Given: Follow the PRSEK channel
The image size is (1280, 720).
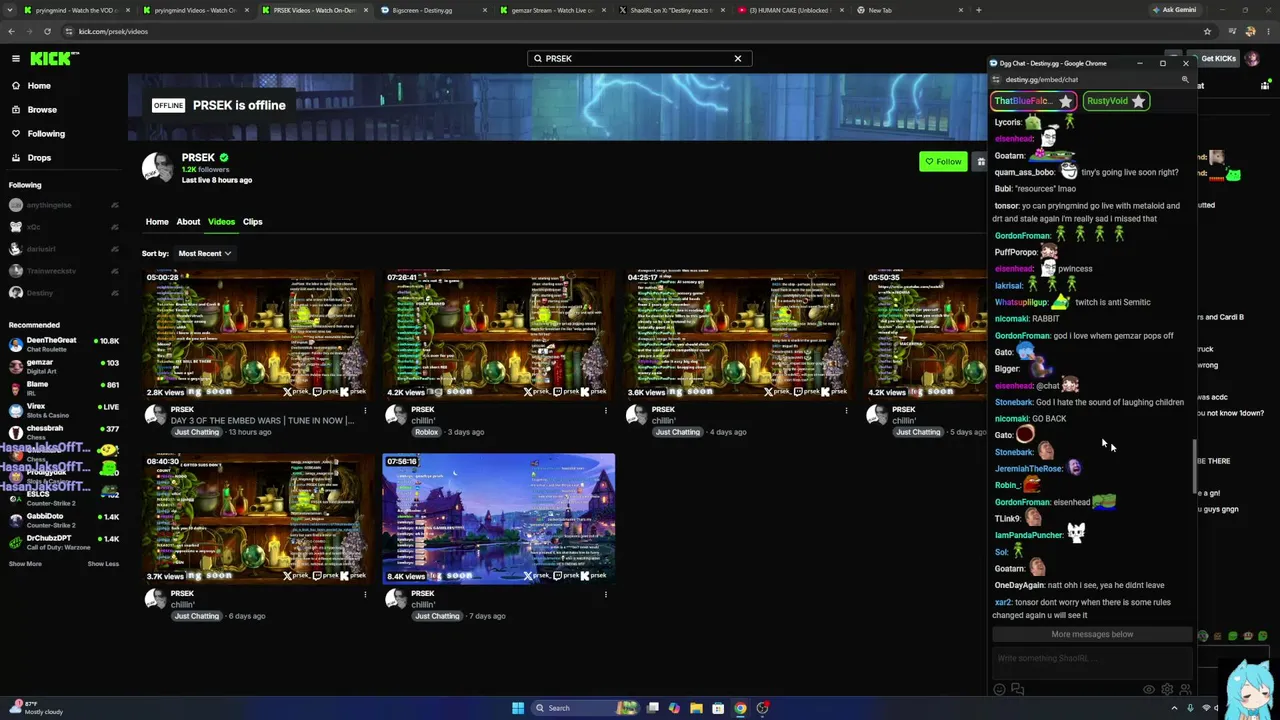Looking at the screenshot, I should [x=943, y=162].
